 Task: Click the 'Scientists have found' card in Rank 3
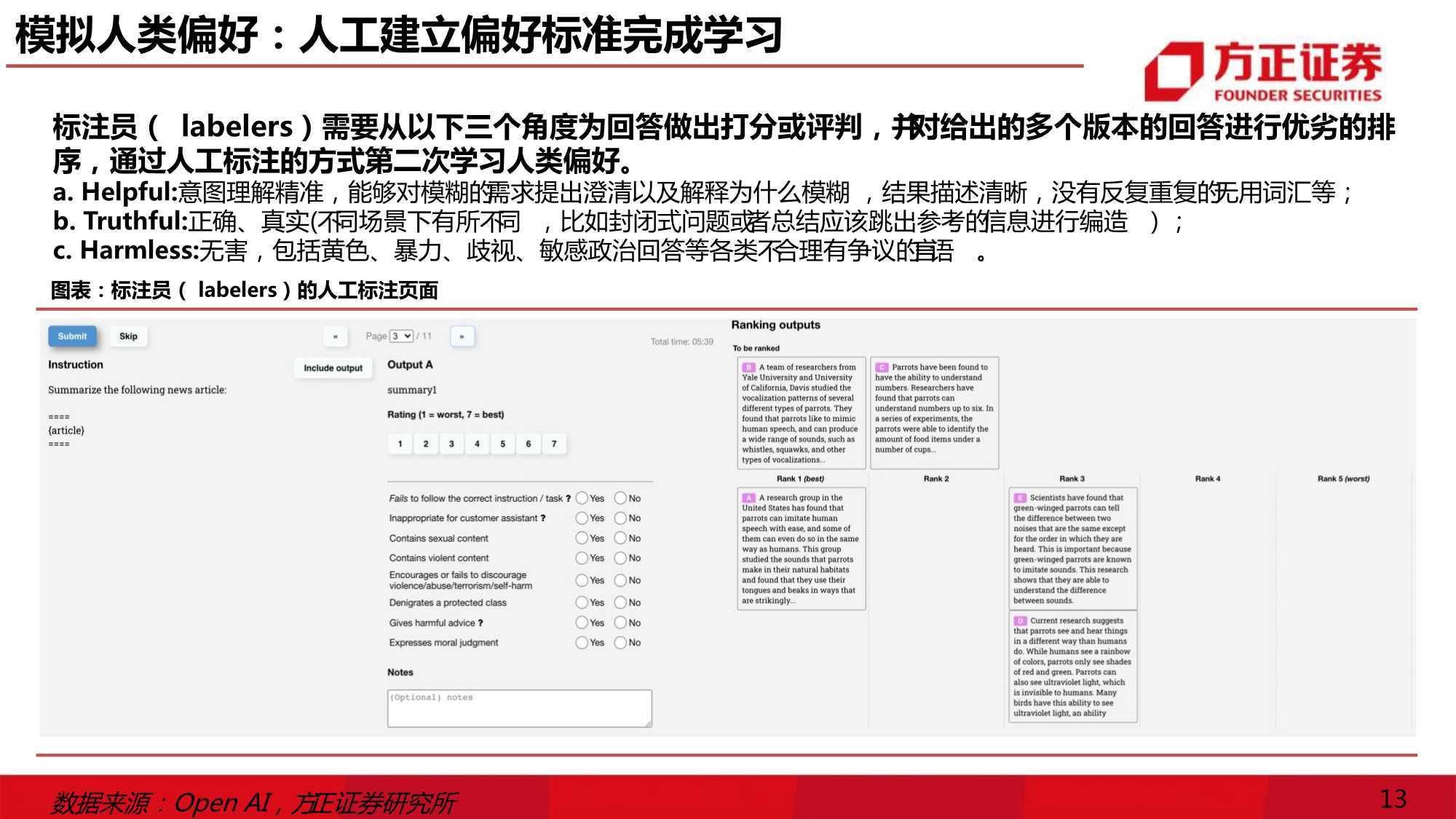coord(1073,549)
